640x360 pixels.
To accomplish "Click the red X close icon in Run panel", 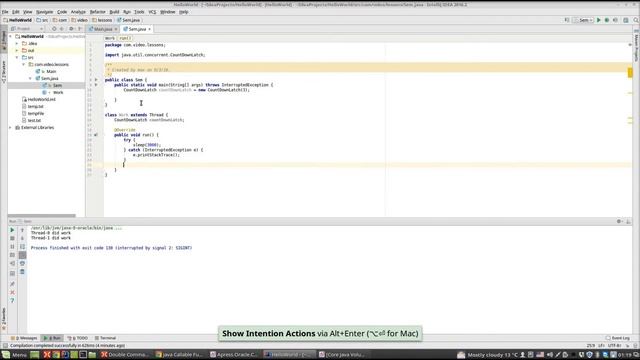I will coord(12,292).
